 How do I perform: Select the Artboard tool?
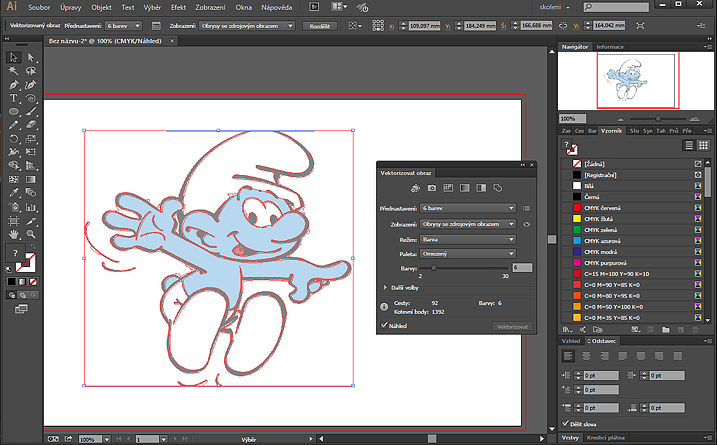(14, 221)
